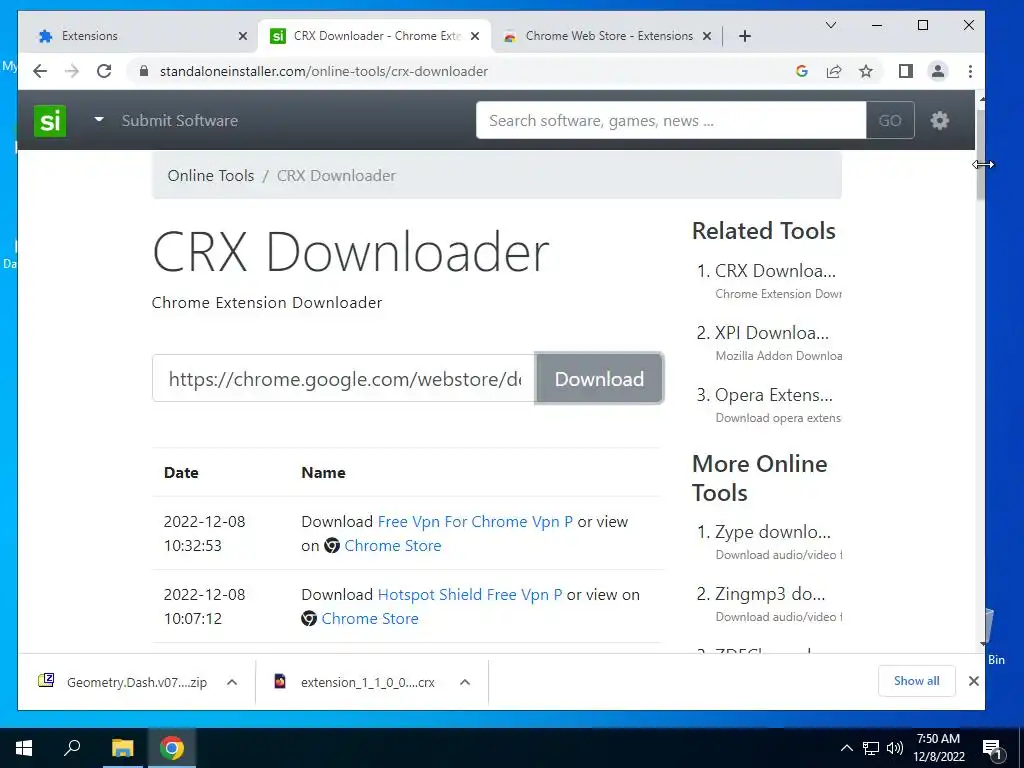Open the Chrome profile avatar
This screenshot has width=1024, height=768.
tap(938, 71)
